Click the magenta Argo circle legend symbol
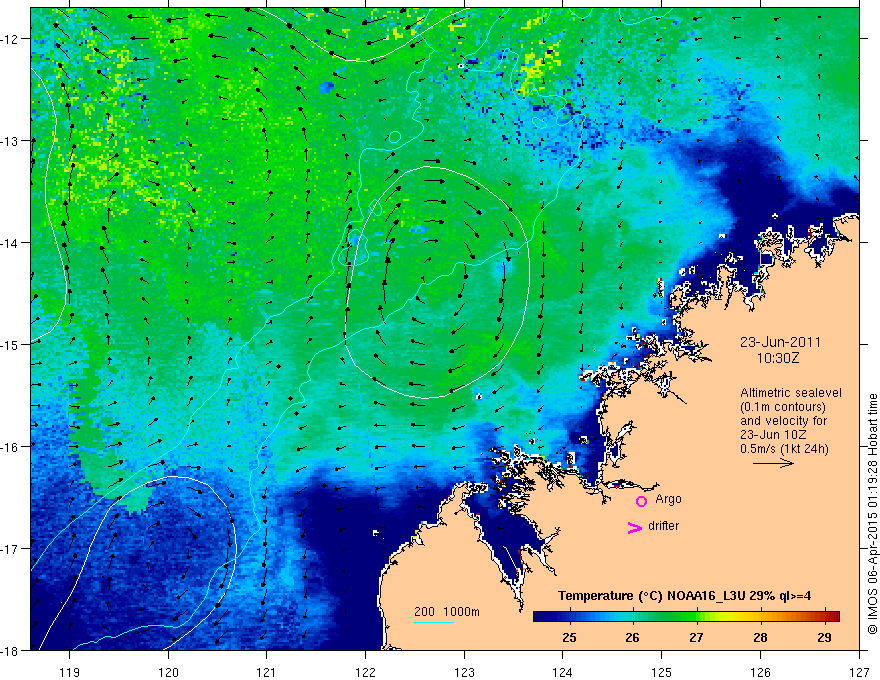Image resolution: width=880 pixels, height=680 pixels. point(641,501)
